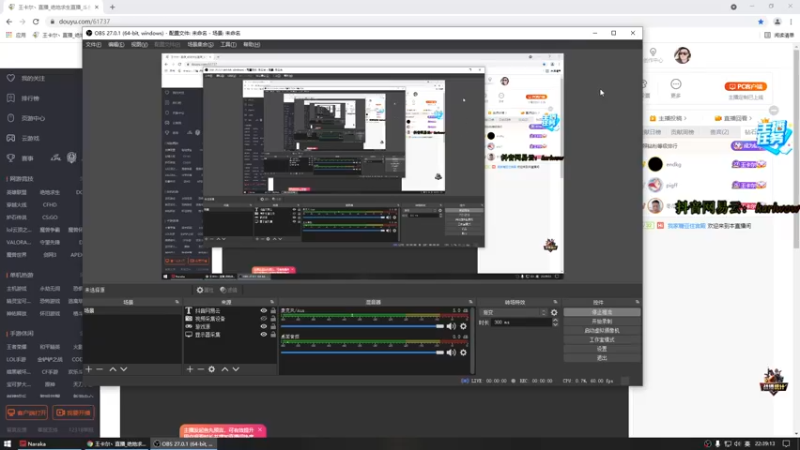800x450 pixels.
Task: Mute the microphone channel speaker icon
Action: click(452, 326)
